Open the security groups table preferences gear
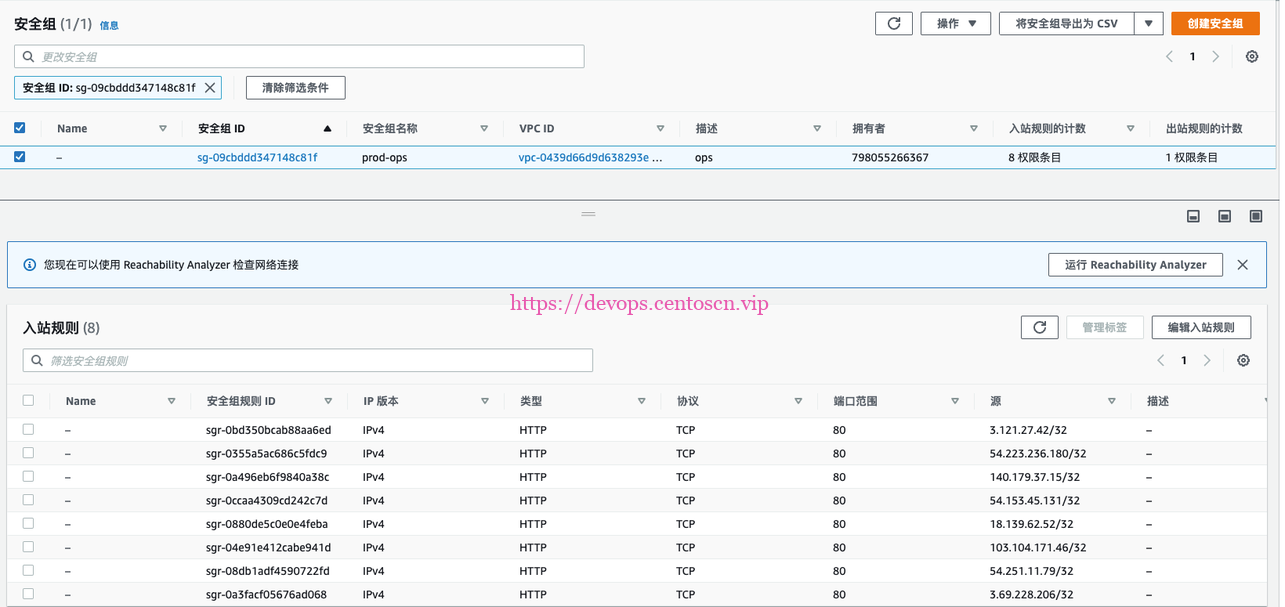 click(1252, 57)
